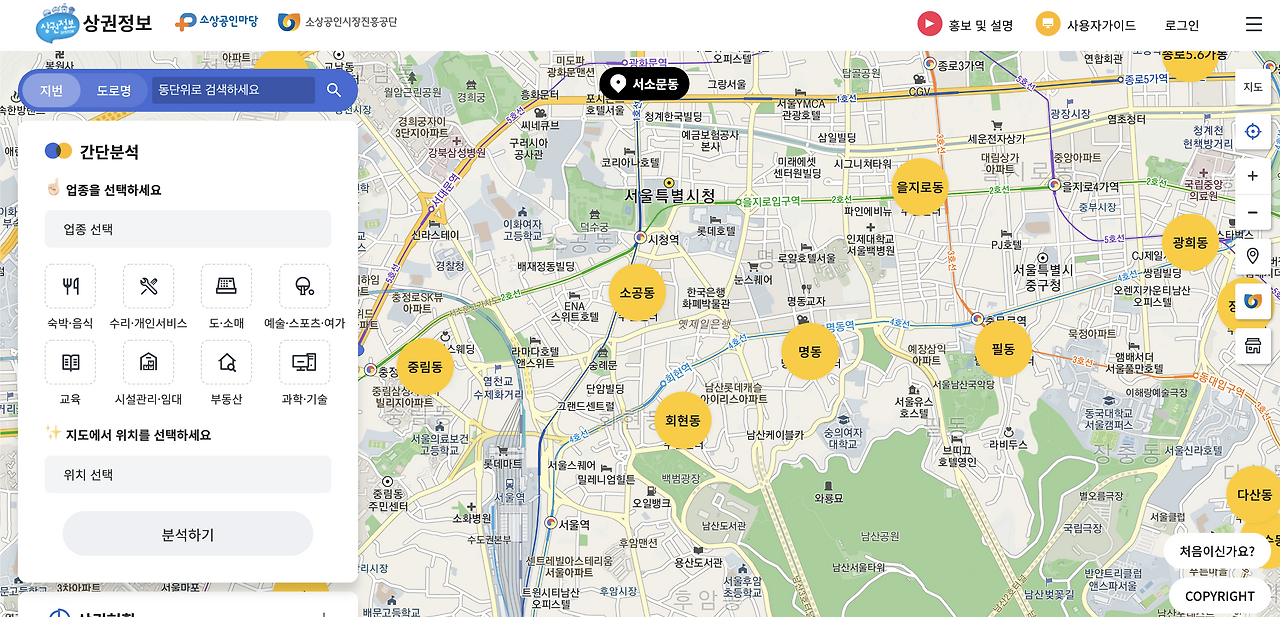Open the 위치 선택 dropdown
Viewport: 1280px width, 617px height.
click(x=187, y=475)
